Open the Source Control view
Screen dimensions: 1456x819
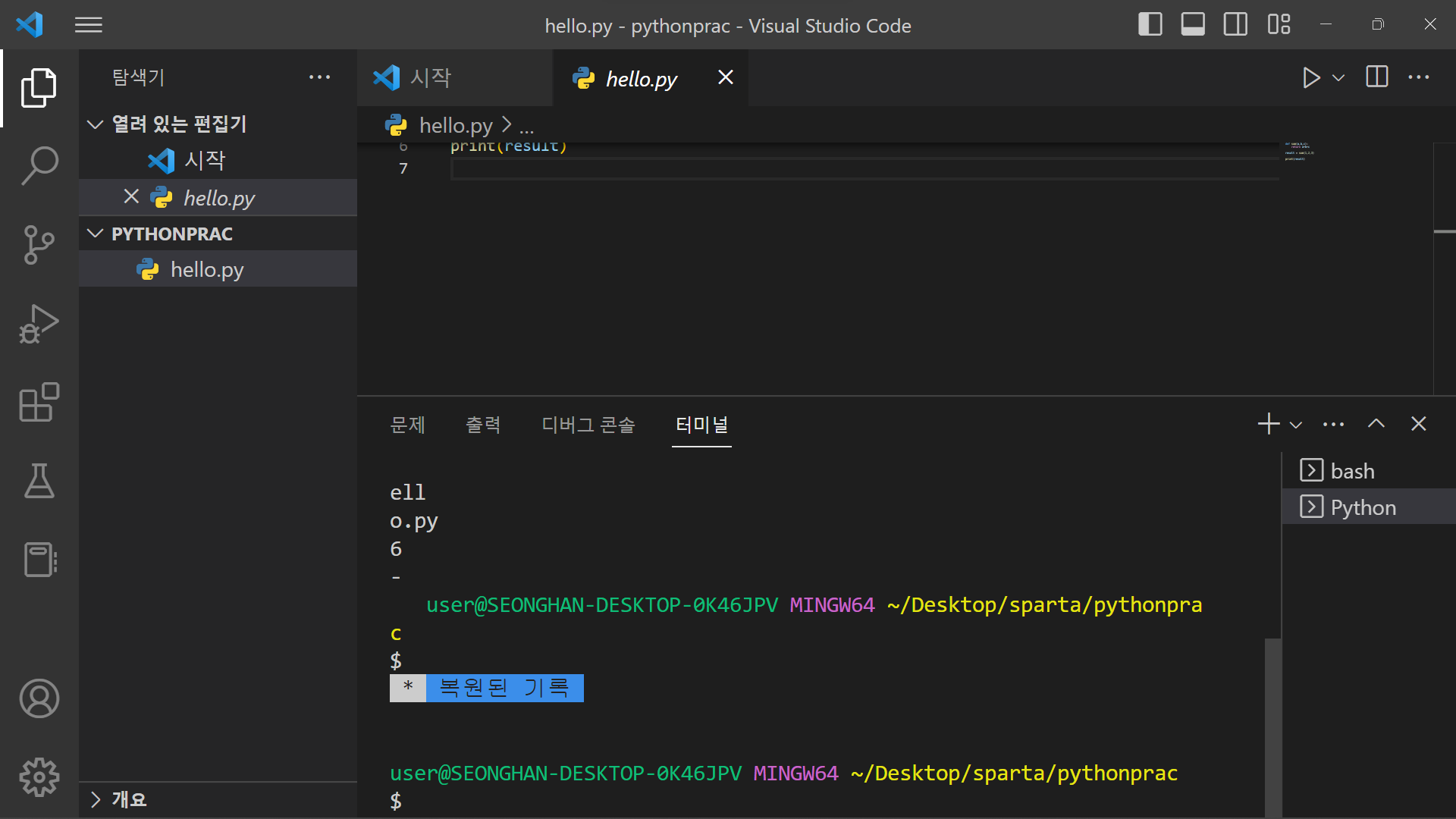pyautogui.click(x=39, y=245)
